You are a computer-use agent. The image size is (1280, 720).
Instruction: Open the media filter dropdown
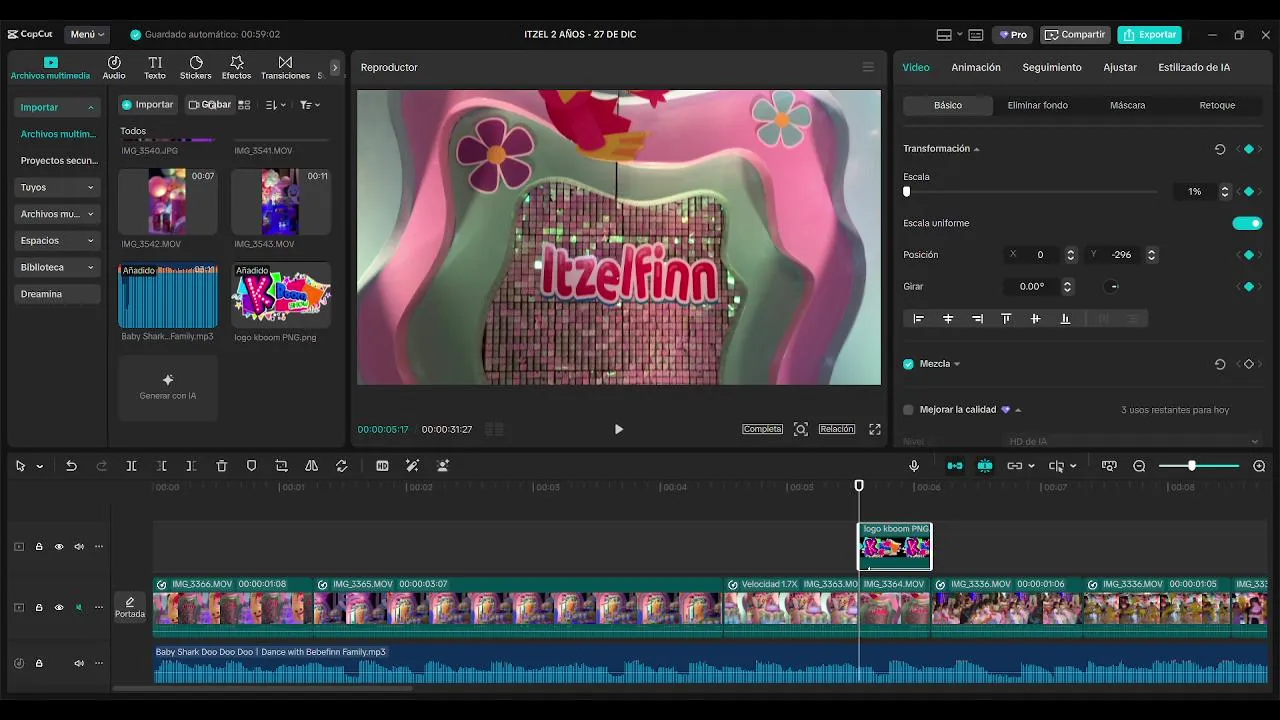click(x=310, y=105)
